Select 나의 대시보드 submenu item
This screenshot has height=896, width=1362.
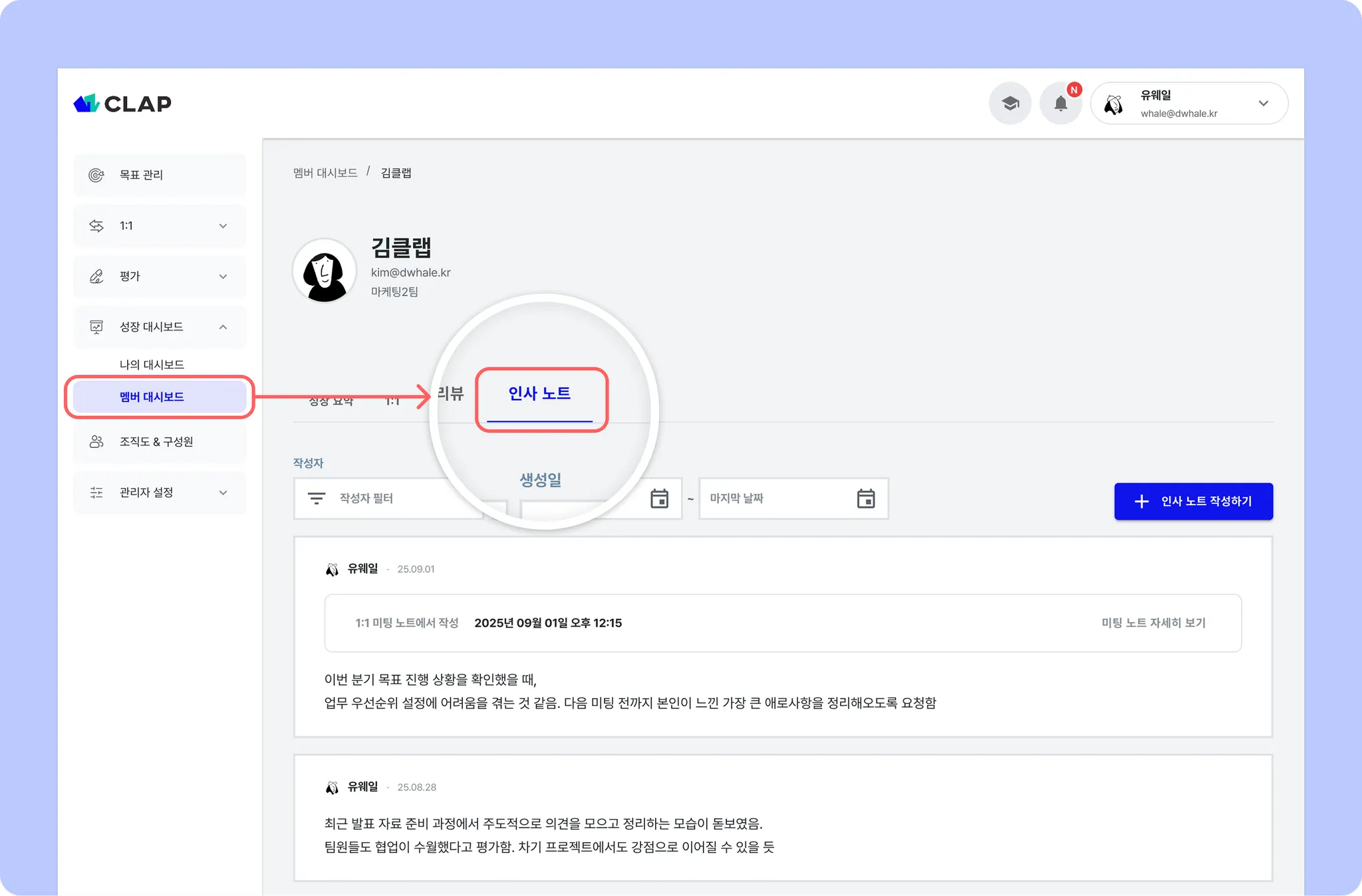152,365
